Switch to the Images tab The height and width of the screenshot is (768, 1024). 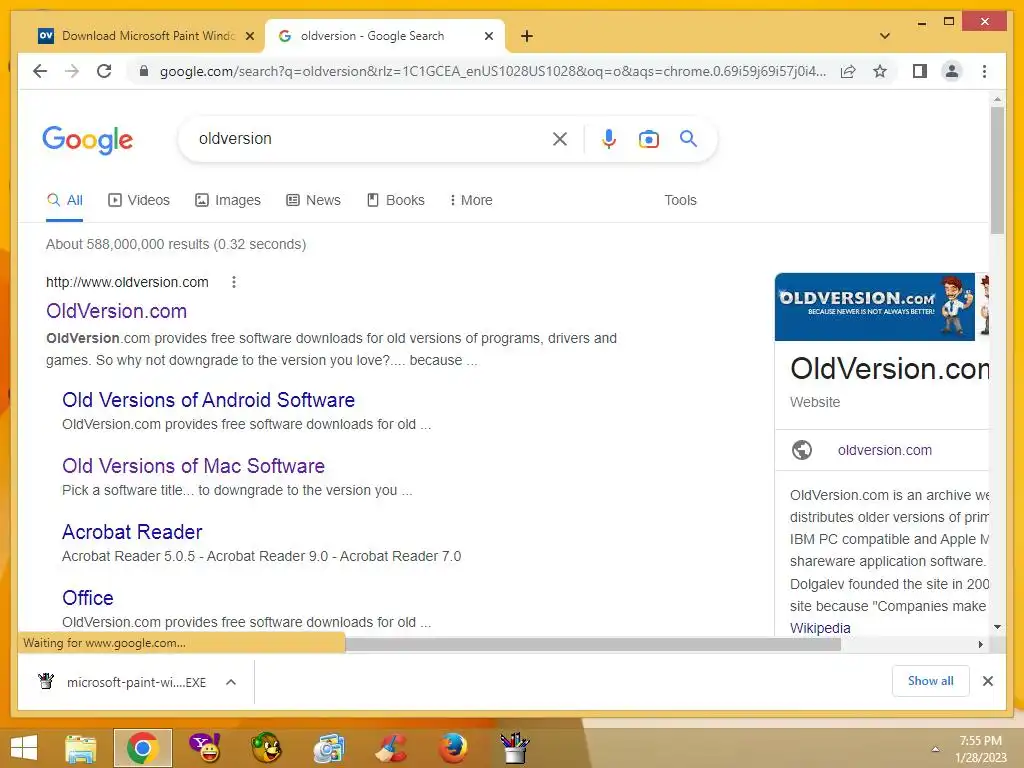click(x=228, y=200)
